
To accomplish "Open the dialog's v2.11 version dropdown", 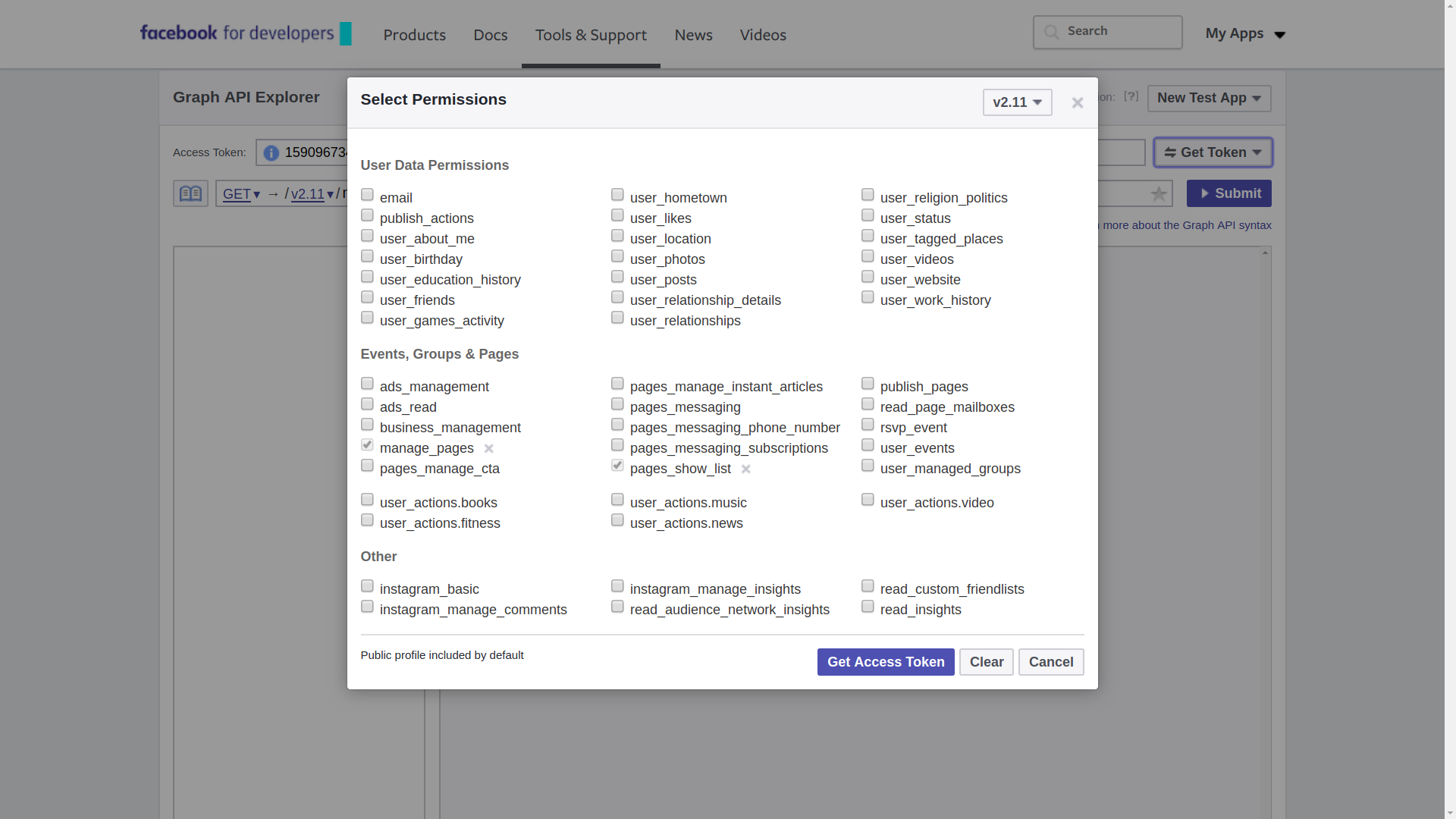I will [x=1017, y=102].
